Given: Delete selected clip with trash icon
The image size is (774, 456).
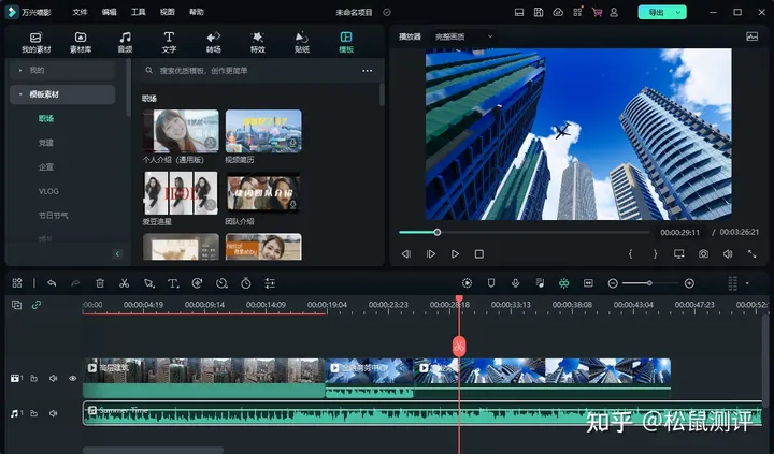Looking at the screenshot, I should 100,284.
